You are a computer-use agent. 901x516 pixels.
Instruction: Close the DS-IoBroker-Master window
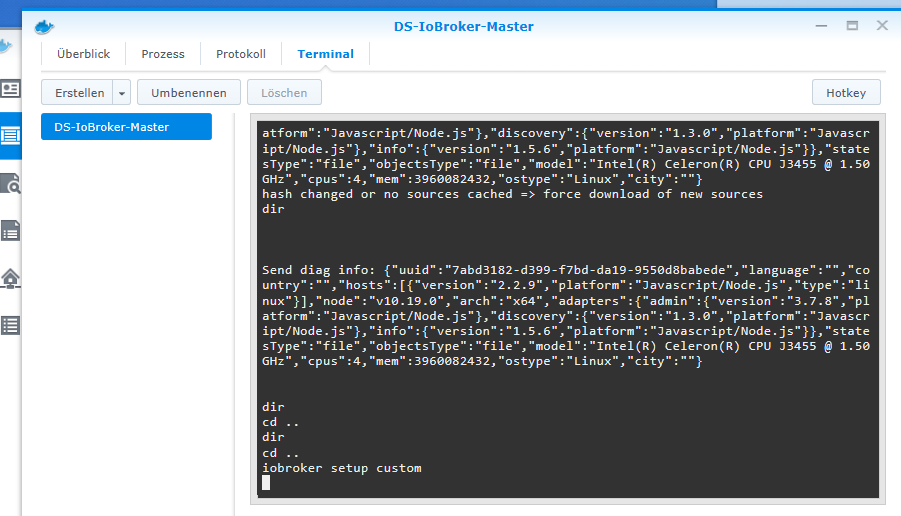tap(882, 26)
